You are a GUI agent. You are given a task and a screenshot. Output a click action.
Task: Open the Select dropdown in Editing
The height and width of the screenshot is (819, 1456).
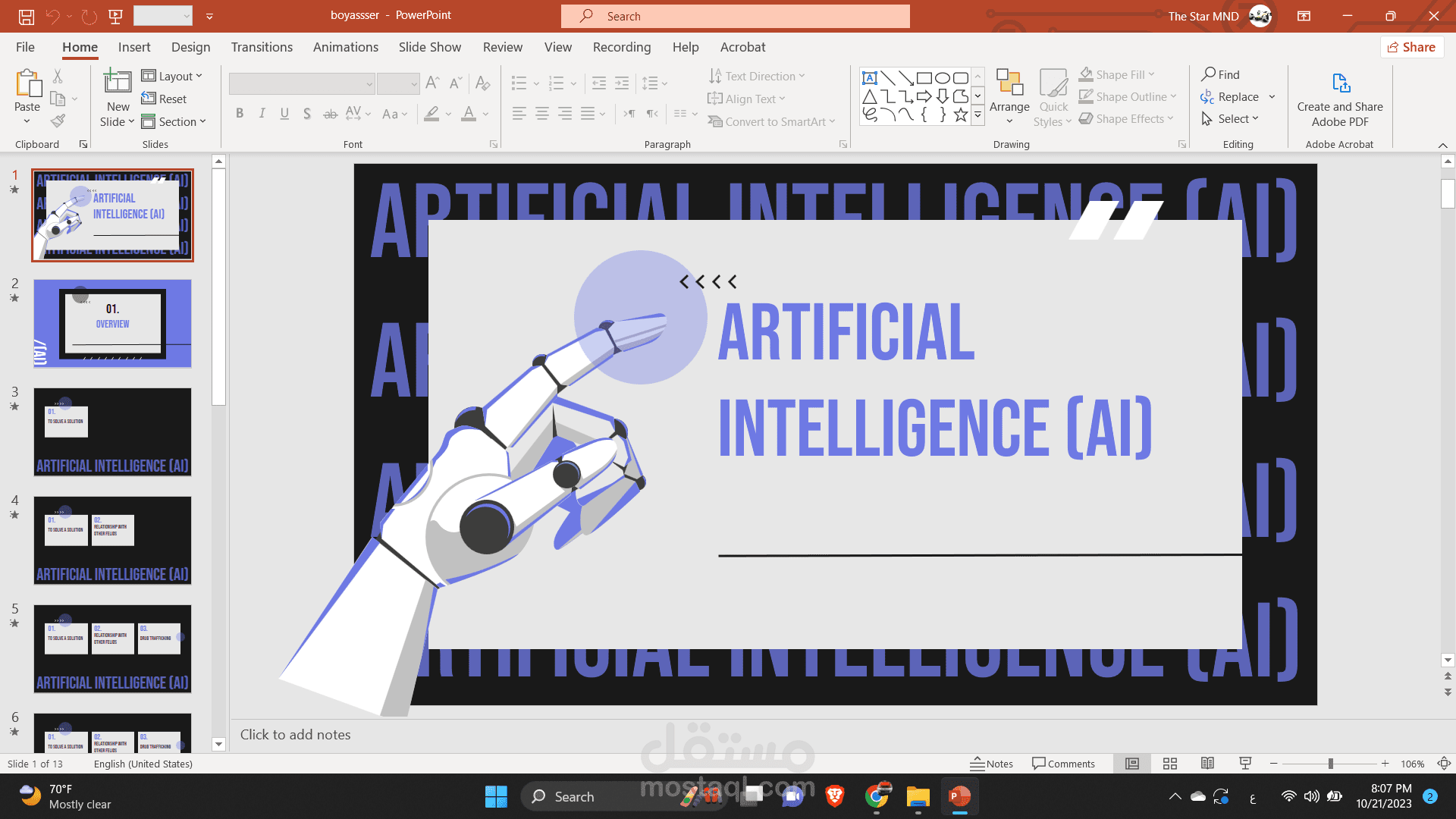1230,118
